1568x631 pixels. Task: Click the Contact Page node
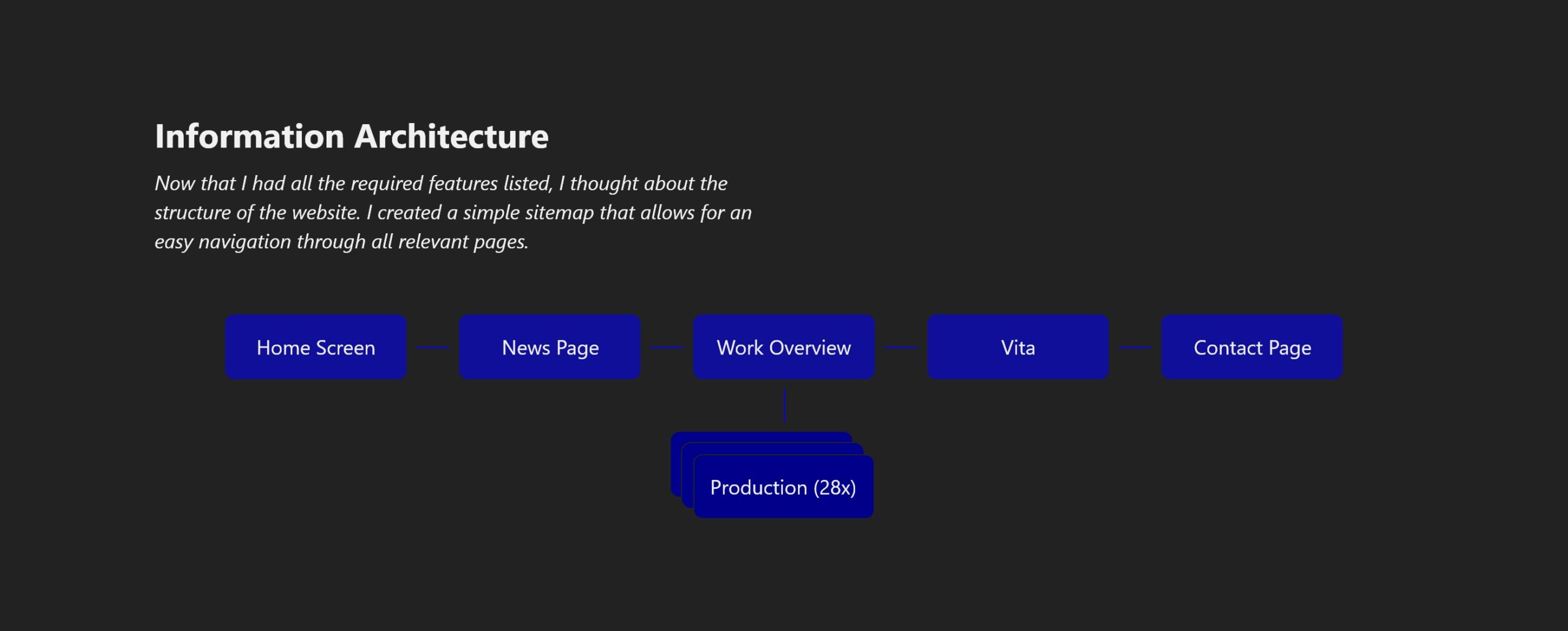(1252, 346)
